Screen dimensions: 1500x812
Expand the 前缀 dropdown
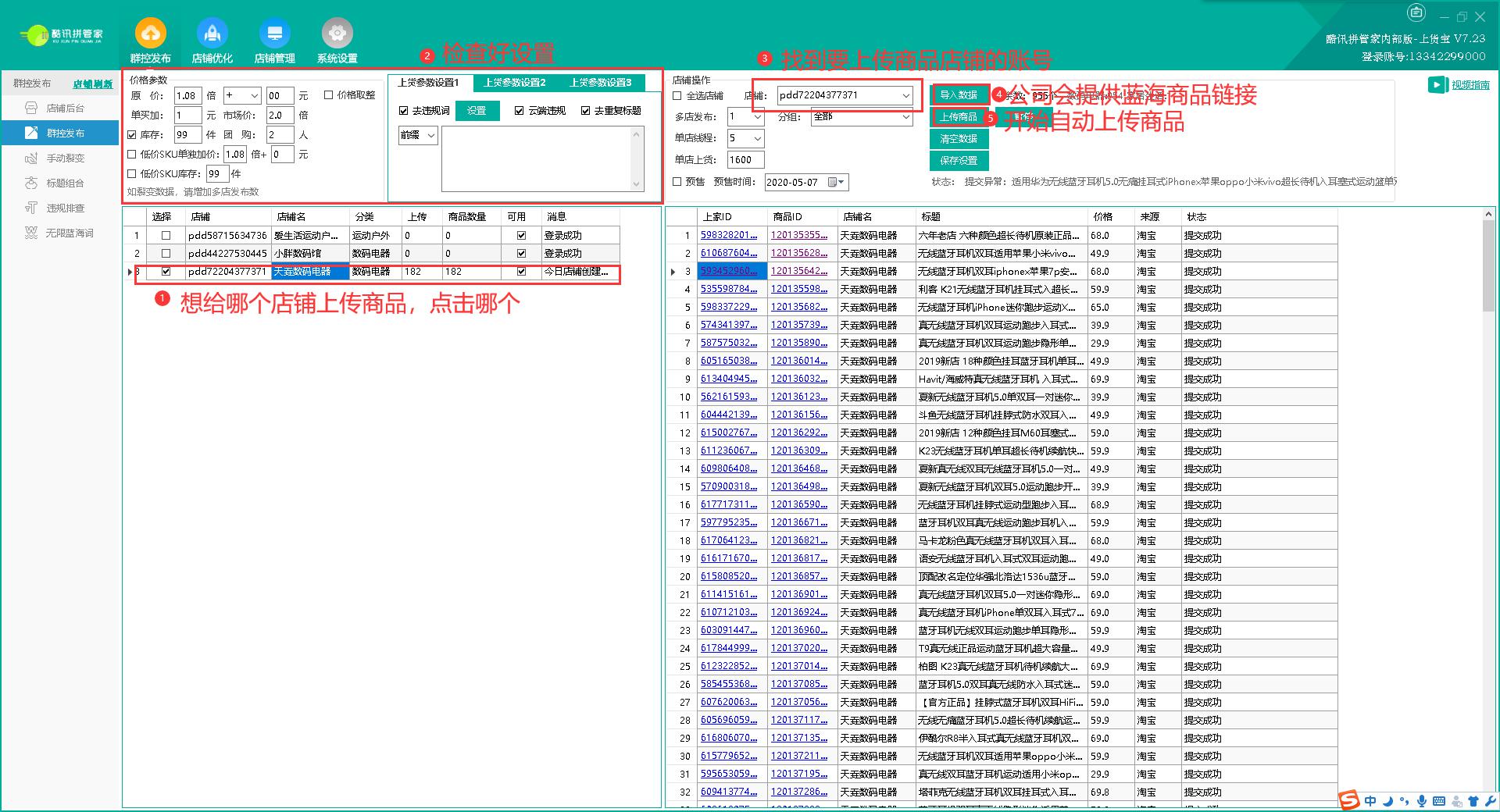[430, 136]
